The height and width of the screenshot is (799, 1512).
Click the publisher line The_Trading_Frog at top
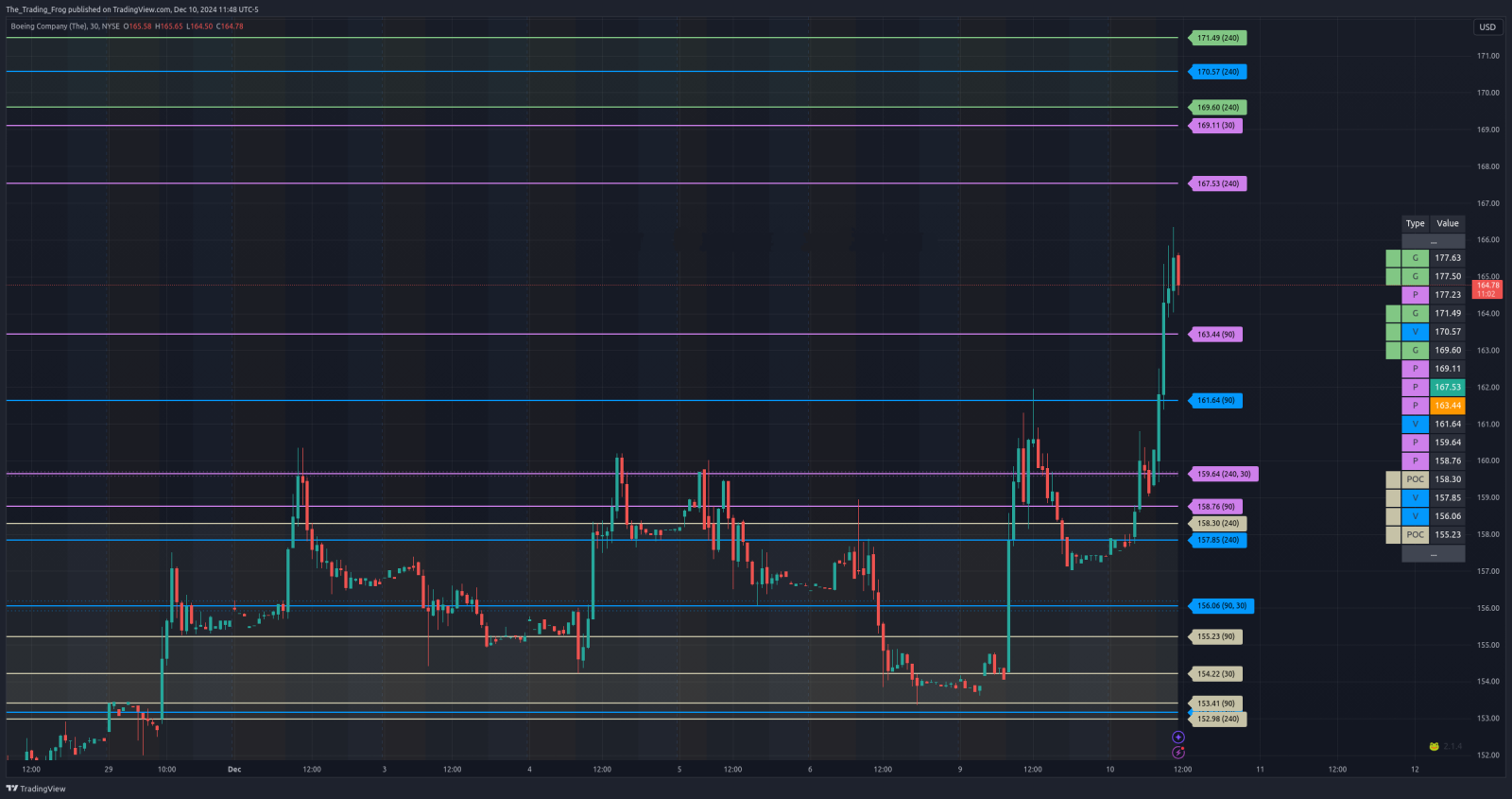(x=132, y=9)
